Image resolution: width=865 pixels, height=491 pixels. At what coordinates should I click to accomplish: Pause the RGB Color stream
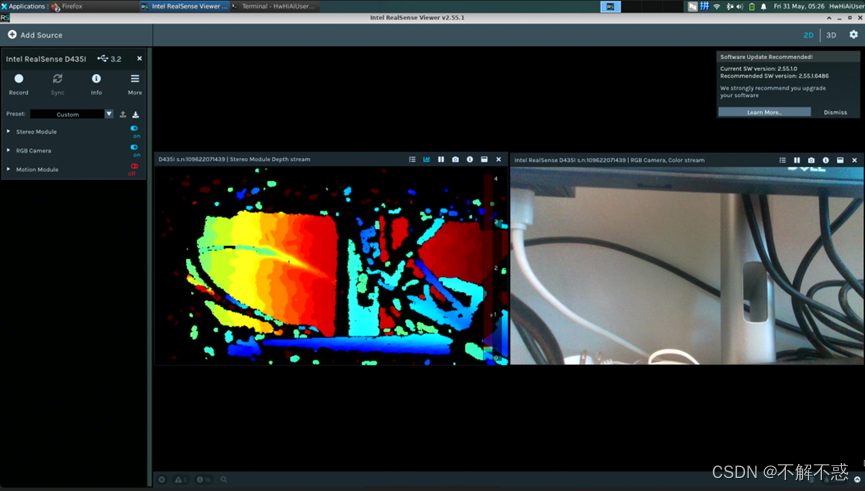coord(797,160)
